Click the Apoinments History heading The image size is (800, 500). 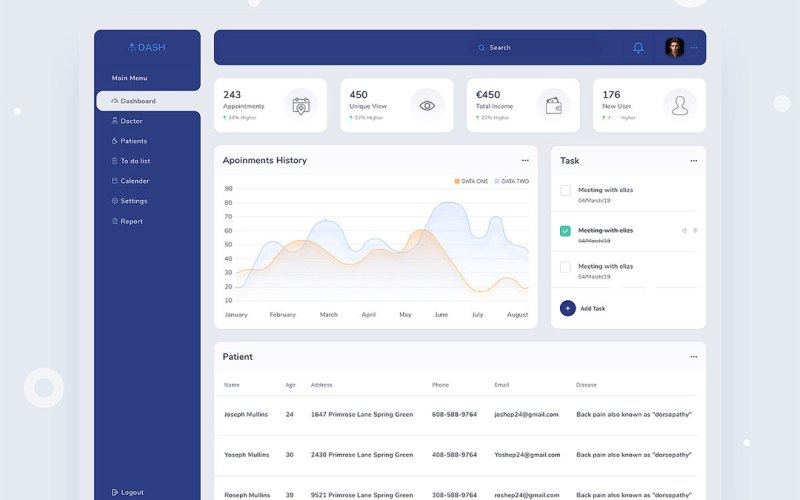click(265, 160)
